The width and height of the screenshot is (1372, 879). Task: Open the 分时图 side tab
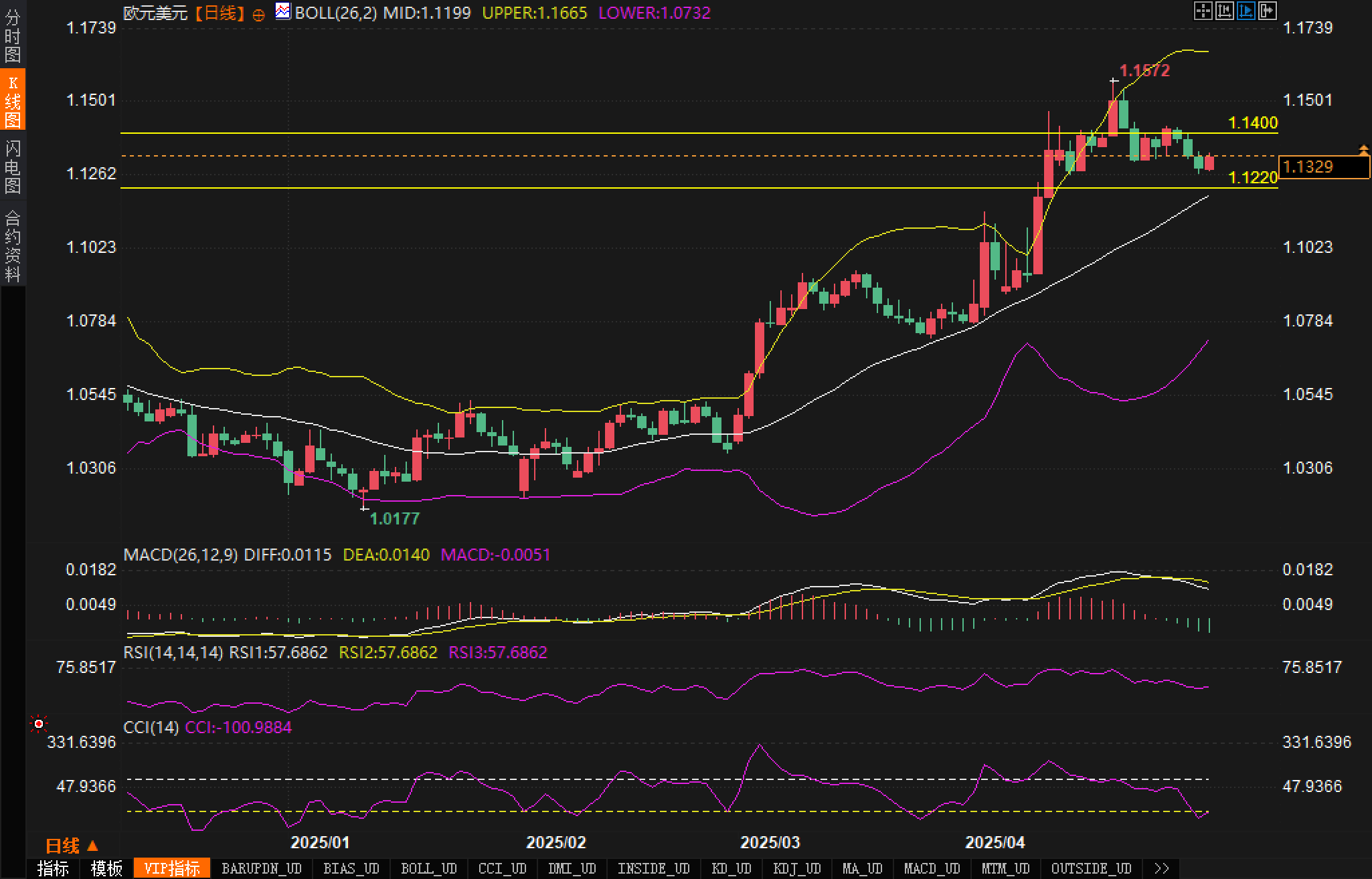13,35
